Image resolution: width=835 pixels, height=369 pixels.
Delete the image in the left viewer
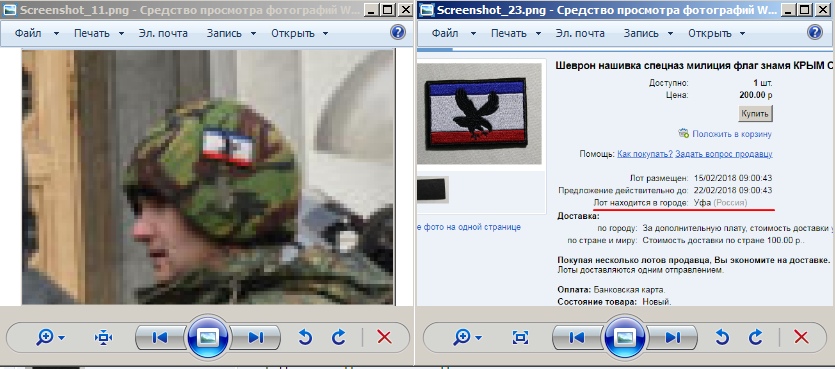(x=384, y=337)
